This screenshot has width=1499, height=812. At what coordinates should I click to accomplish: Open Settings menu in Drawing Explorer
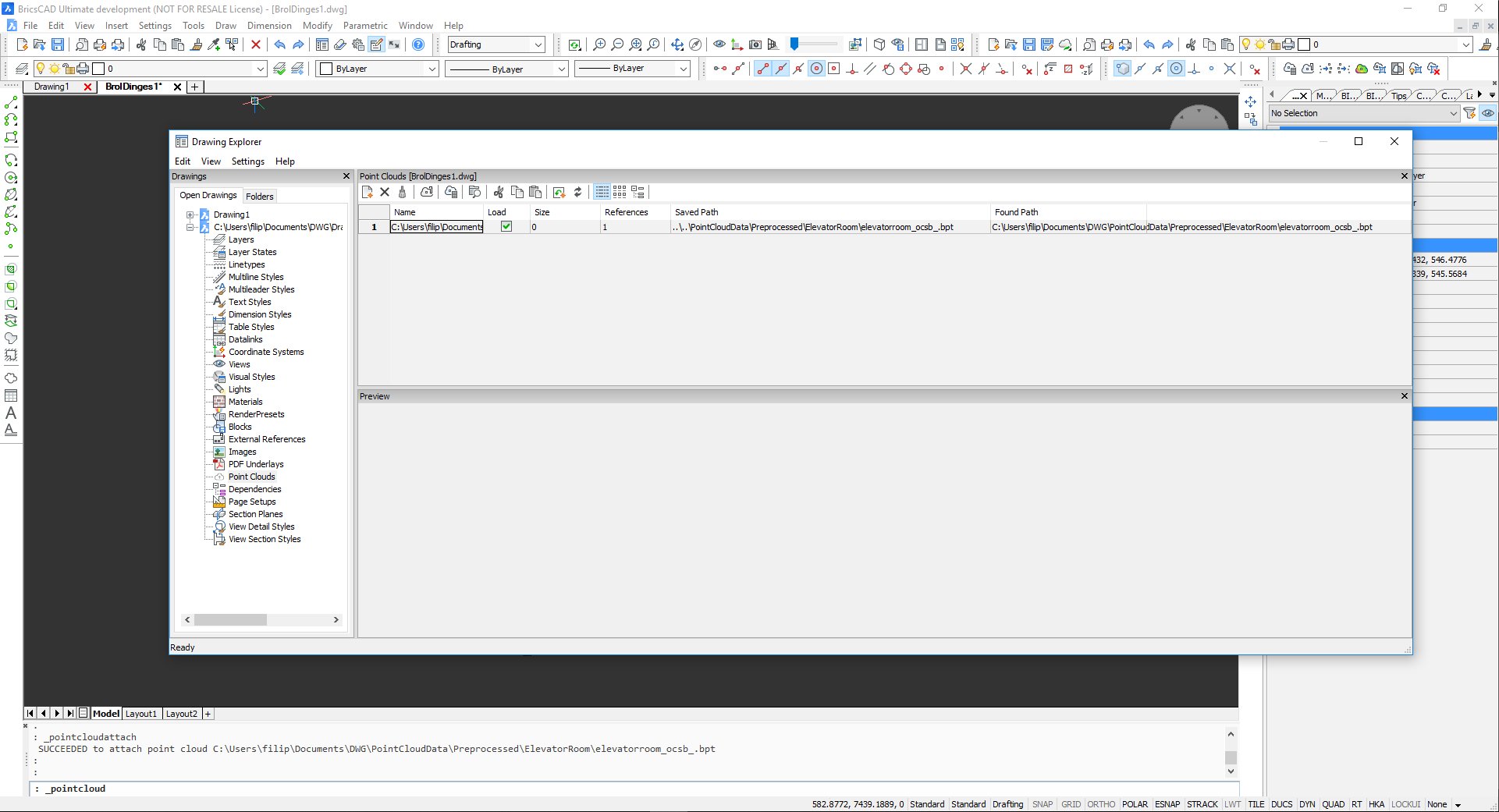(248, 161)
